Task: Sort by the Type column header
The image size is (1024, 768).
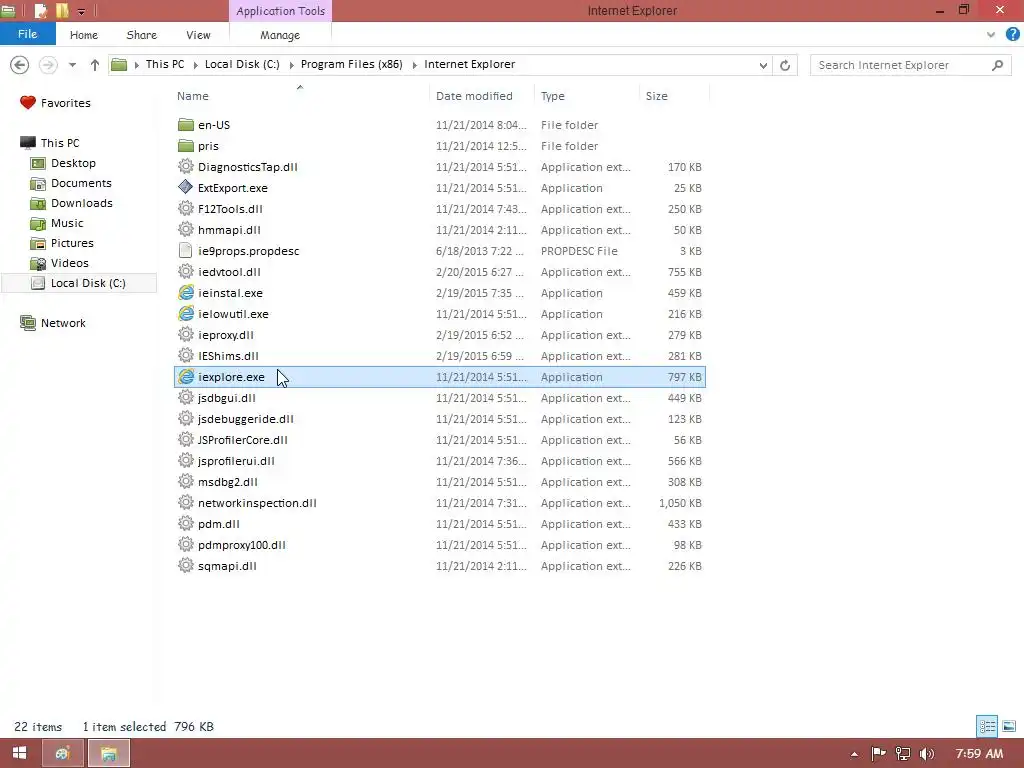Action: point(552,96)
